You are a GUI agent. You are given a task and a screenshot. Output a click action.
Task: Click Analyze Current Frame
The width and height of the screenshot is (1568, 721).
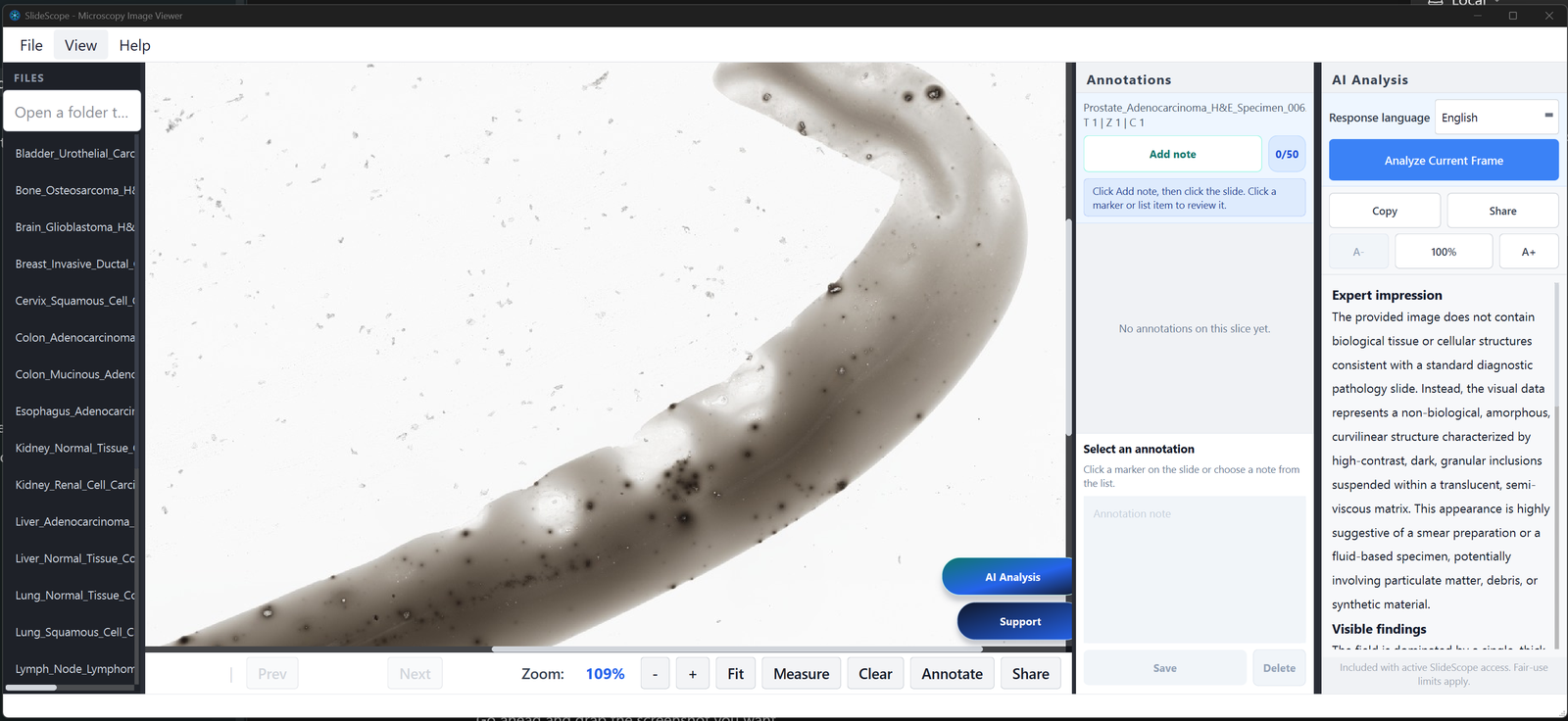pos(1444,161)
